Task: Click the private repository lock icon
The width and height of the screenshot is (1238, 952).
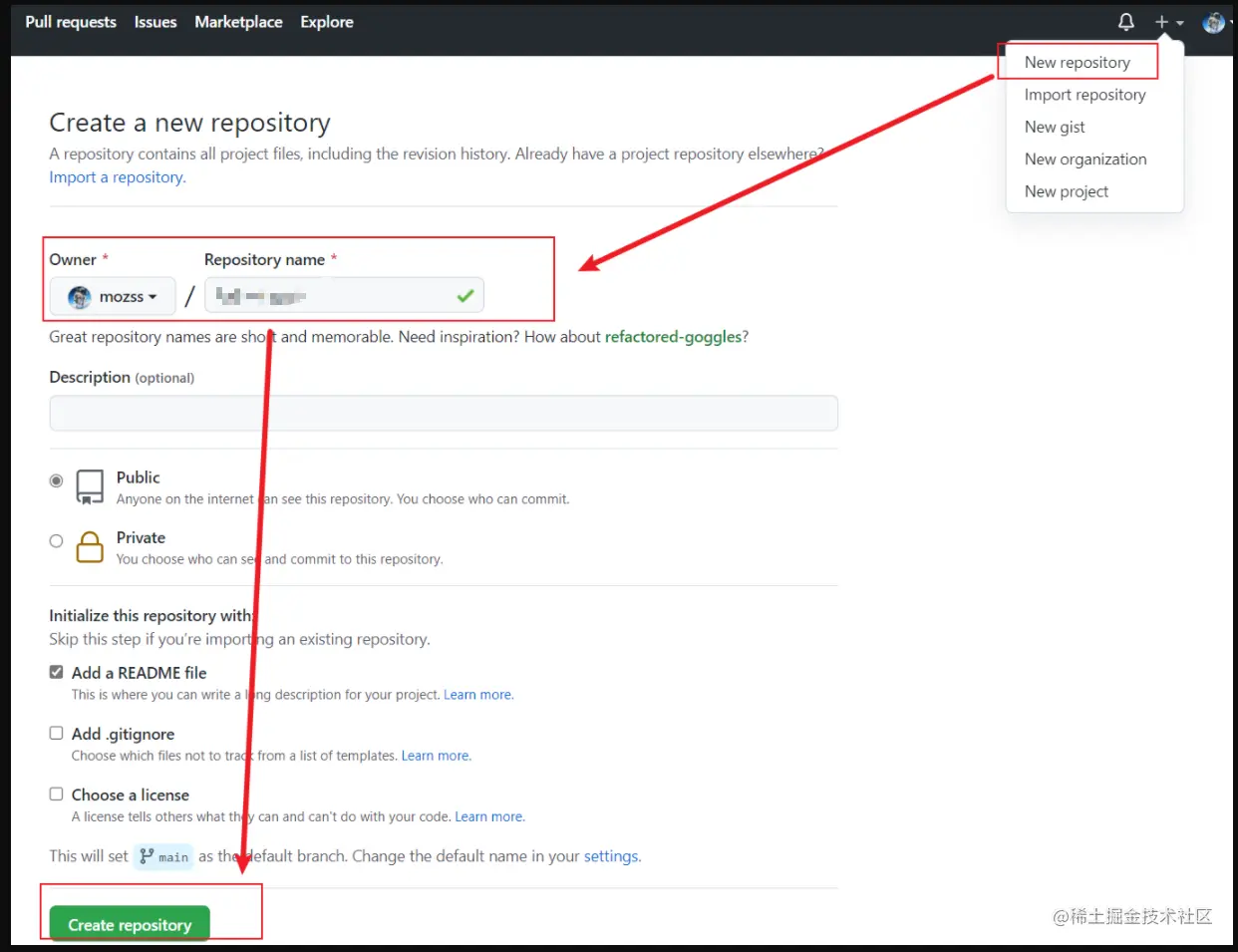Action: point(90,547)
